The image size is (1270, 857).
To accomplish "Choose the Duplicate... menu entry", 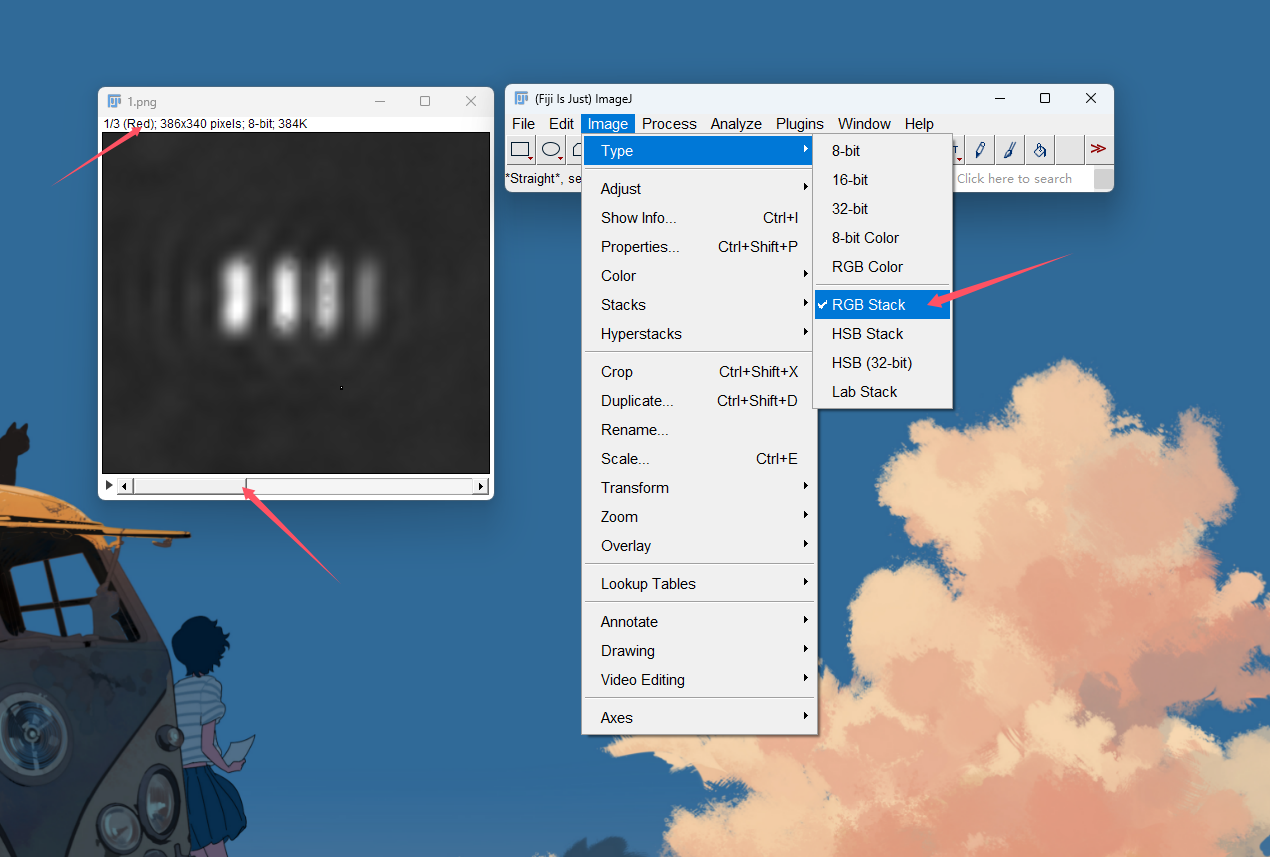I will coord(700,401).
